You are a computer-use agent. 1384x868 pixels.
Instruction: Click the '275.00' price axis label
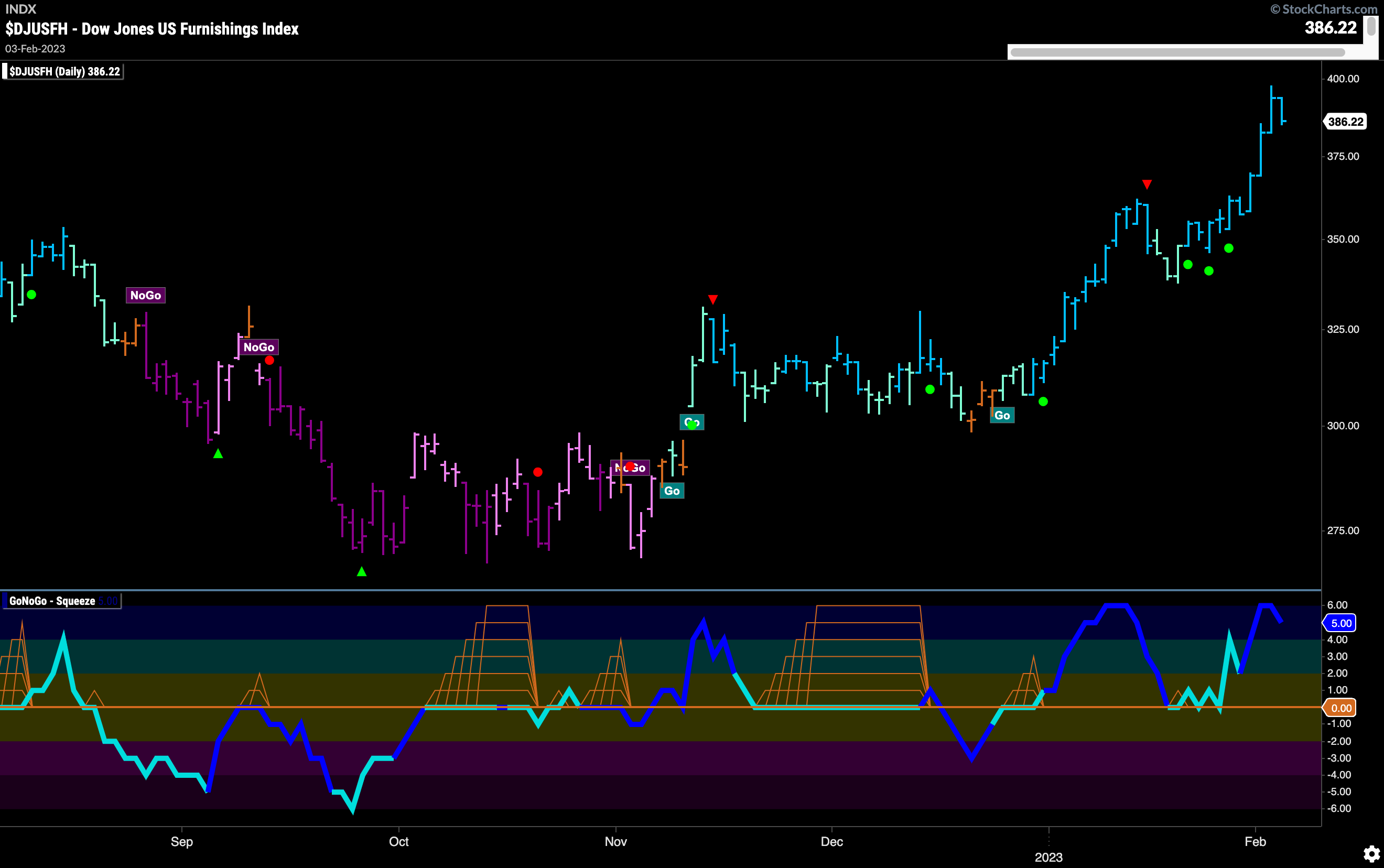1343,530
